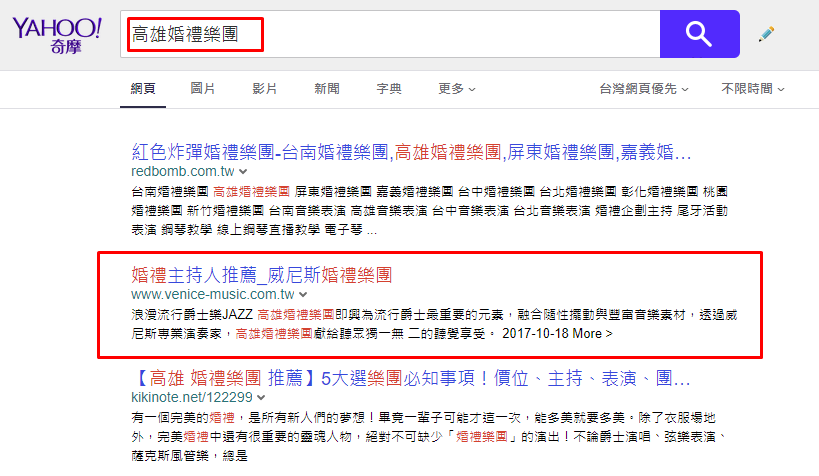
Task: Switch to the 圖片 tab
Action: pyautogui.click(x=203, y=89)
